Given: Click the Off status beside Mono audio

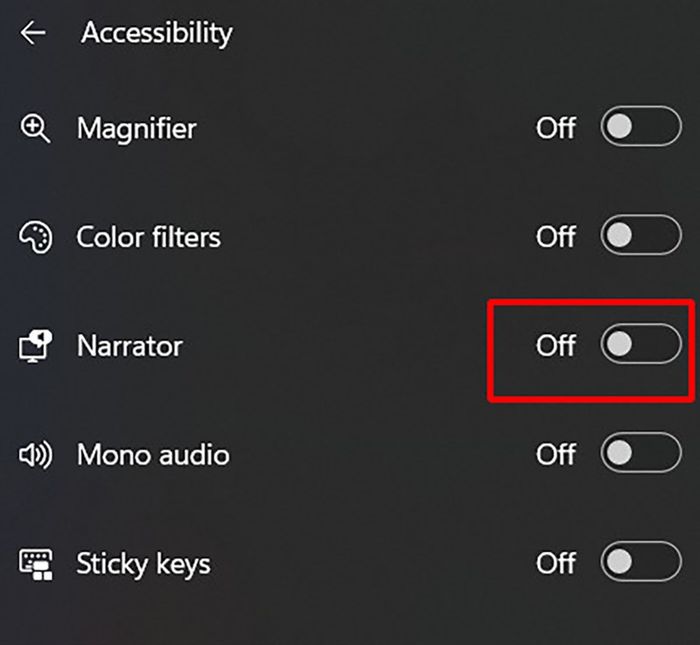Looking at the screenshot, I should [556, 455].
